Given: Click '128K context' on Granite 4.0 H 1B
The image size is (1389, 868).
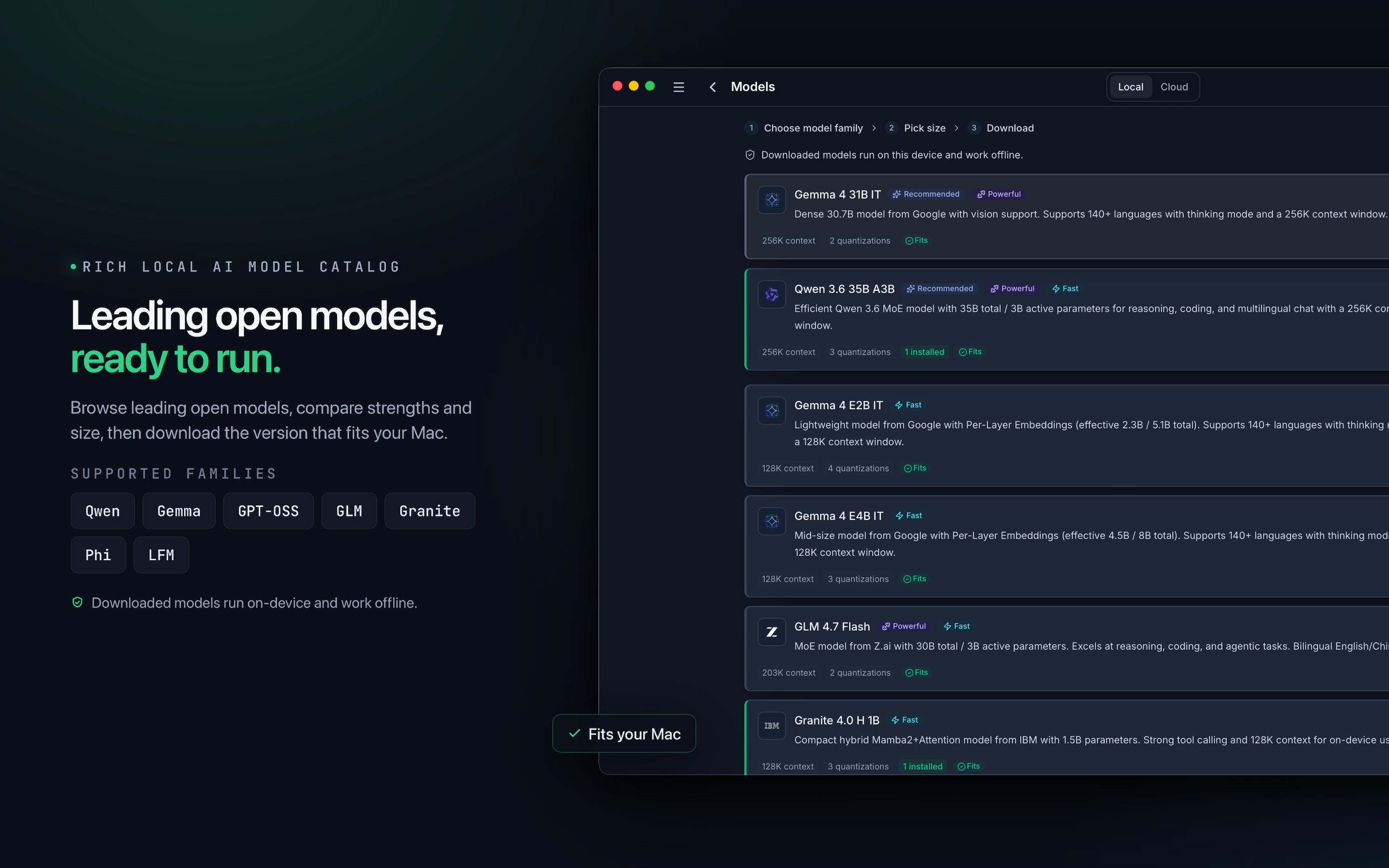Looking at the screenshot, I should coord(788,766).
